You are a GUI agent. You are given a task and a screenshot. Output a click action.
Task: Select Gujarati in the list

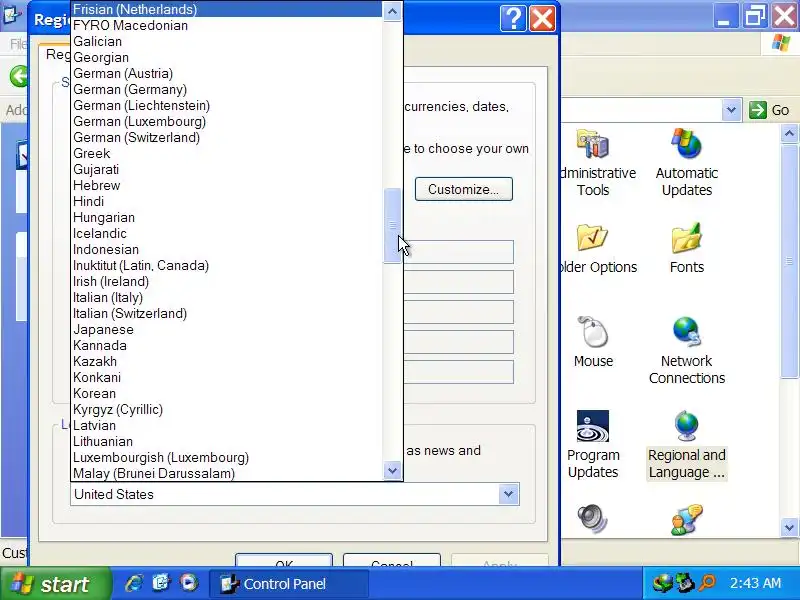click(x=227, y=169)
